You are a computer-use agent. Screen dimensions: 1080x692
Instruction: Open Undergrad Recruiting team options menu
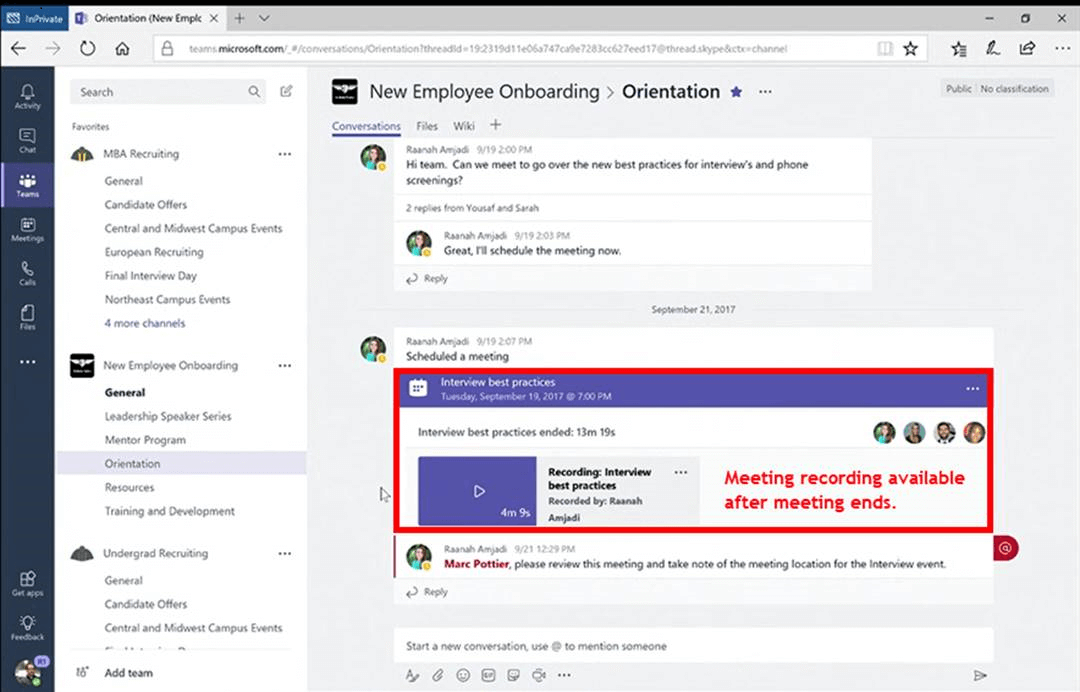[x=284, y=554]
